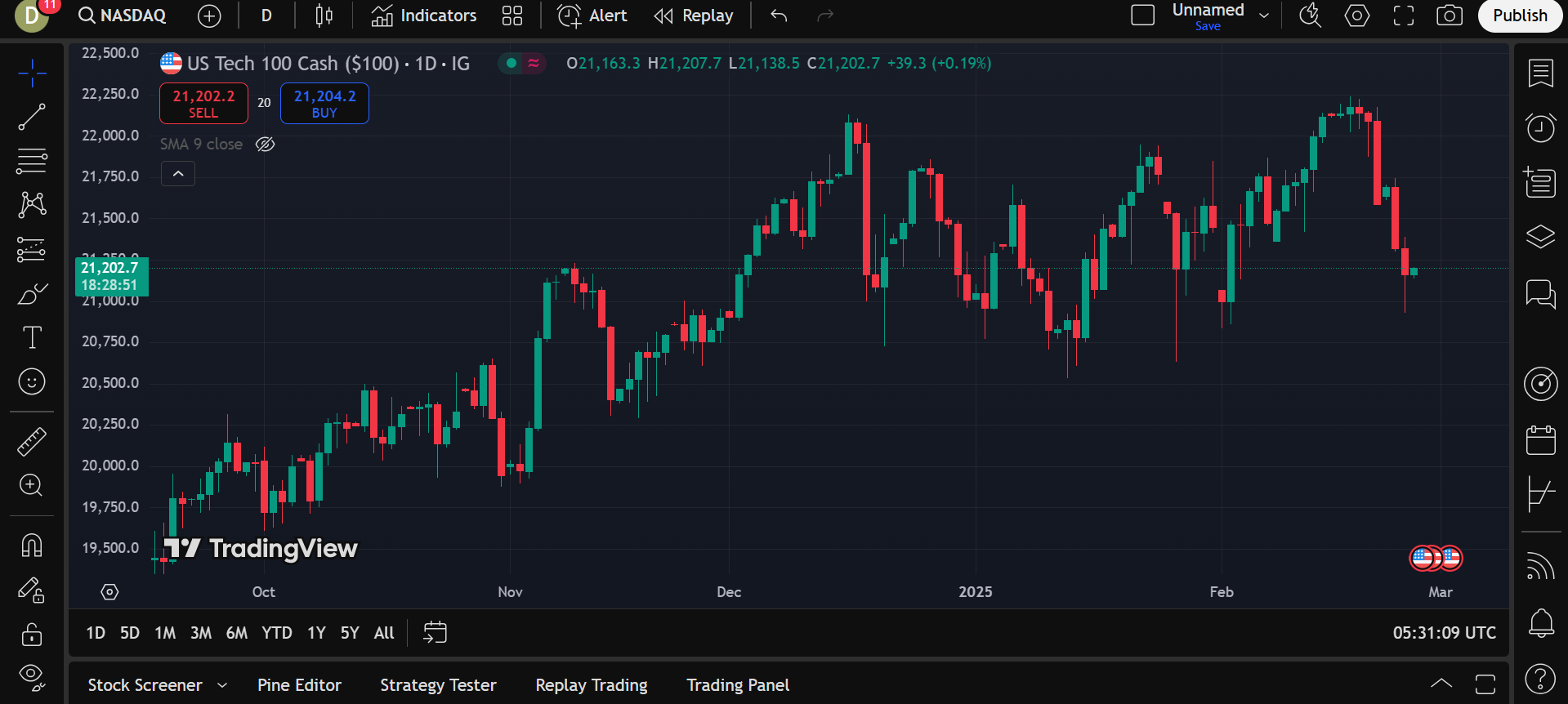Add symbol to compare with plus icon

209,16
